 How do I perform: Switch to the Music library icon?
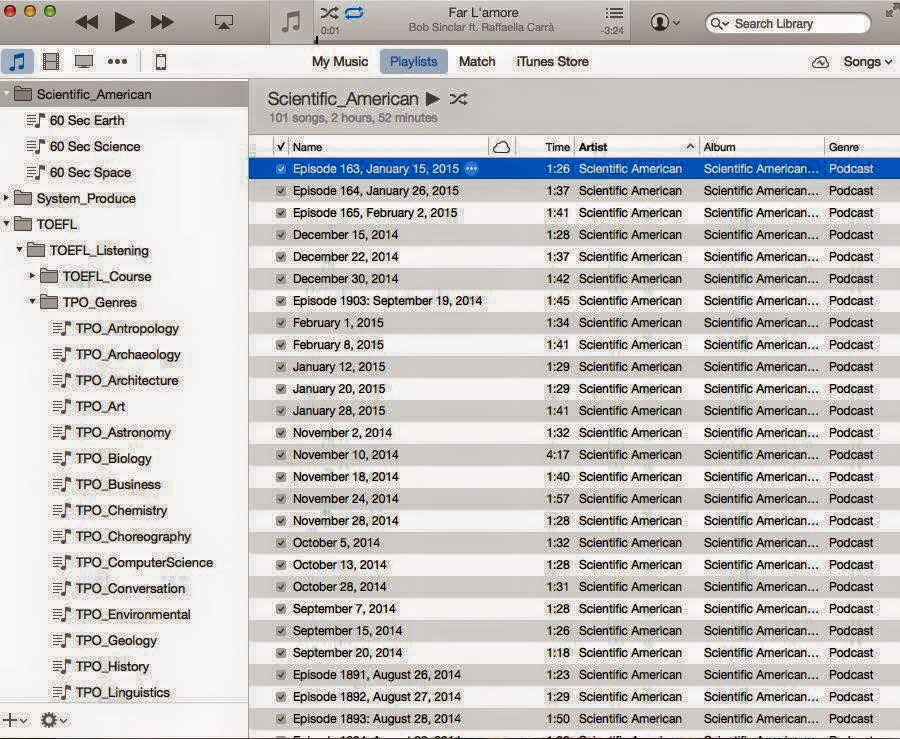point(17,61)
